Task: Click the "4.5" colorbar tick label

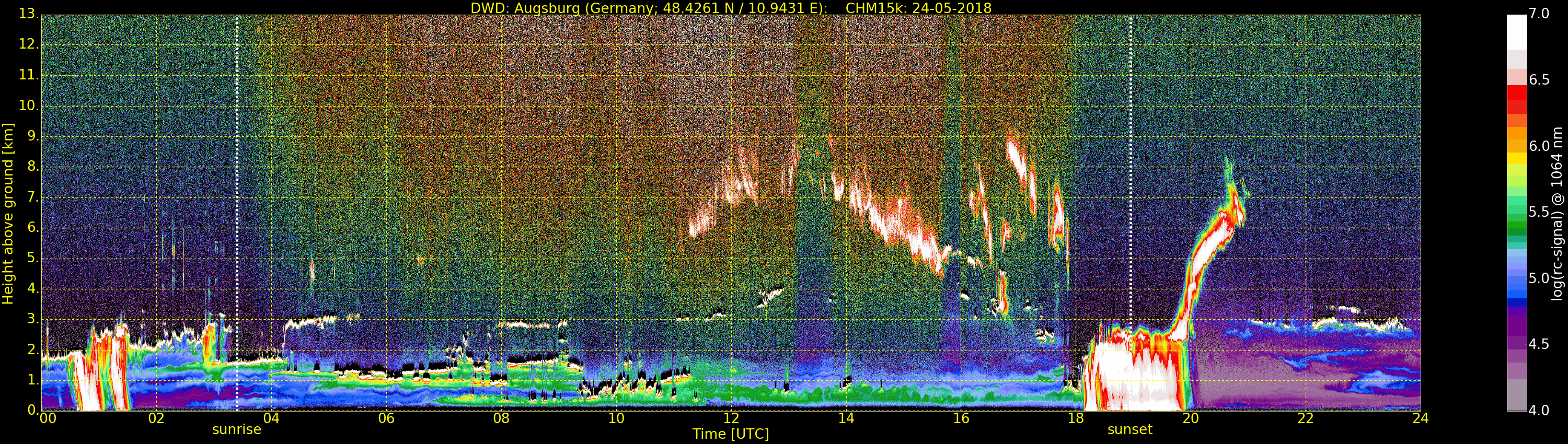Action: click(x=1540, y=344)
